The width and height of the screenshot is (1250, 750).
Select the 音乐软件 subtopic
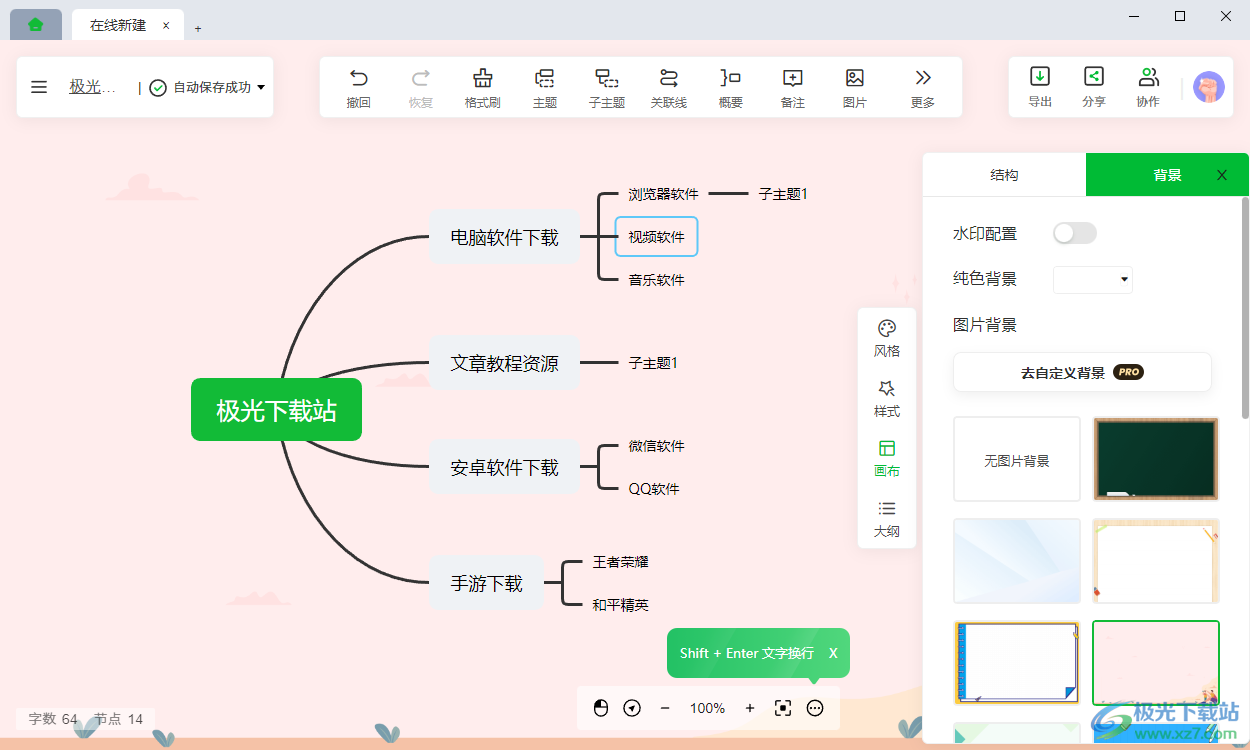(656, 280)
